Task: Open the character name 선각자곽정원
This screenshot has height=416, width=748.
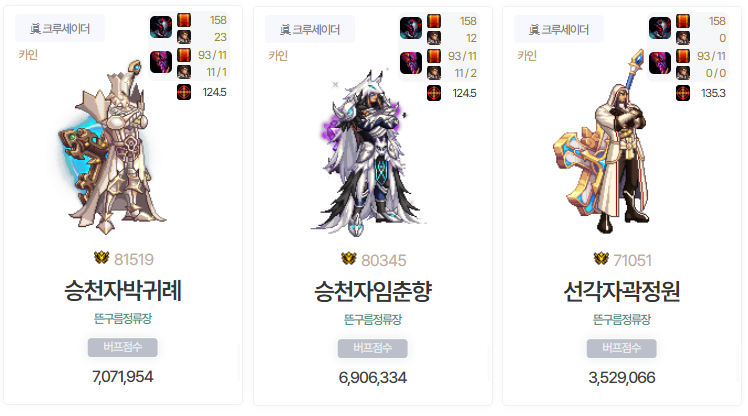Action: coord(622,291)
